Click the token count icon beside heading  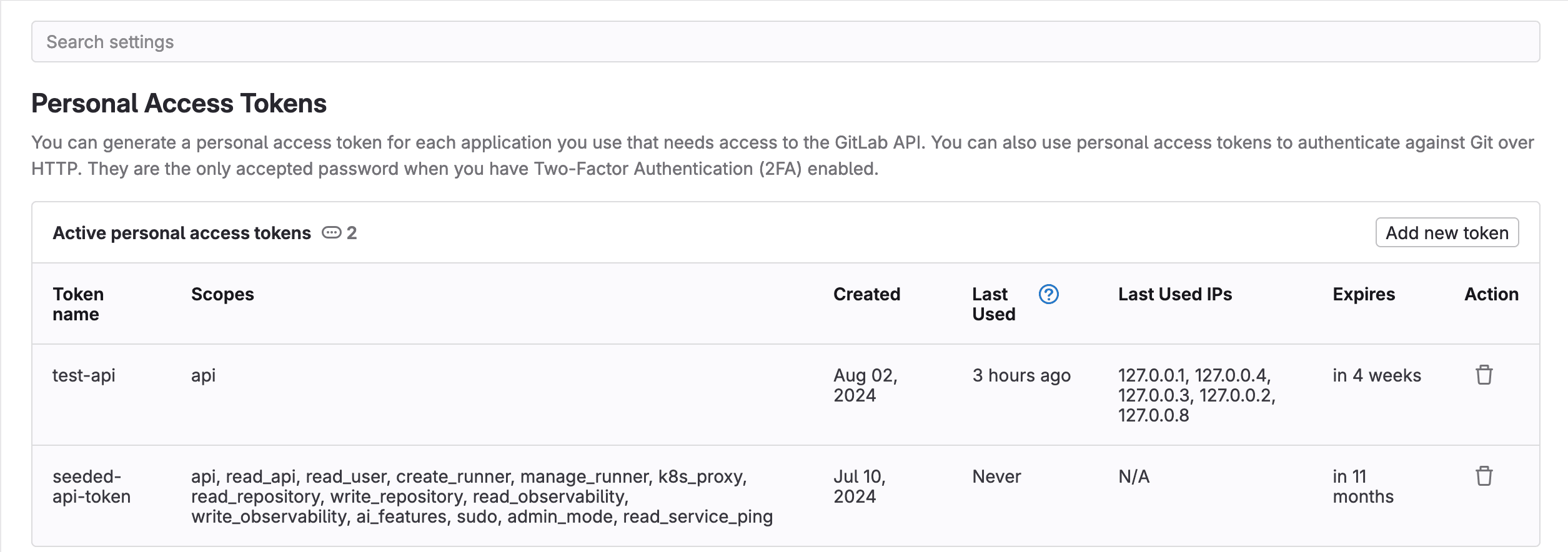[x=331, y=233]
